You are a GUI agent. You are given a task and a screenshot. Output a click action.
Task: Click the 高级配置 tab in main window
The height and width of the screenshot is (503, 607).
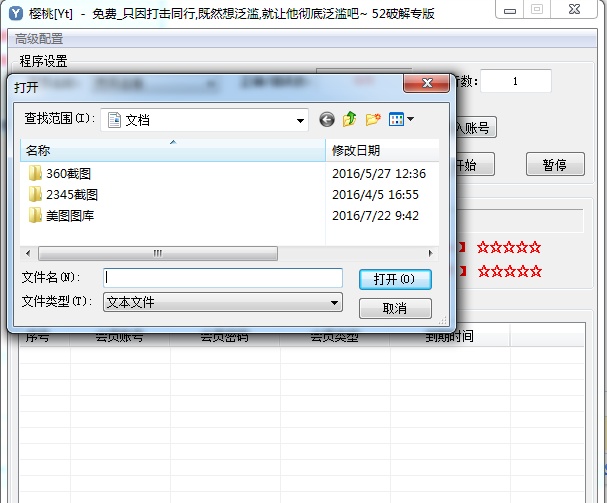coord(39,39)
